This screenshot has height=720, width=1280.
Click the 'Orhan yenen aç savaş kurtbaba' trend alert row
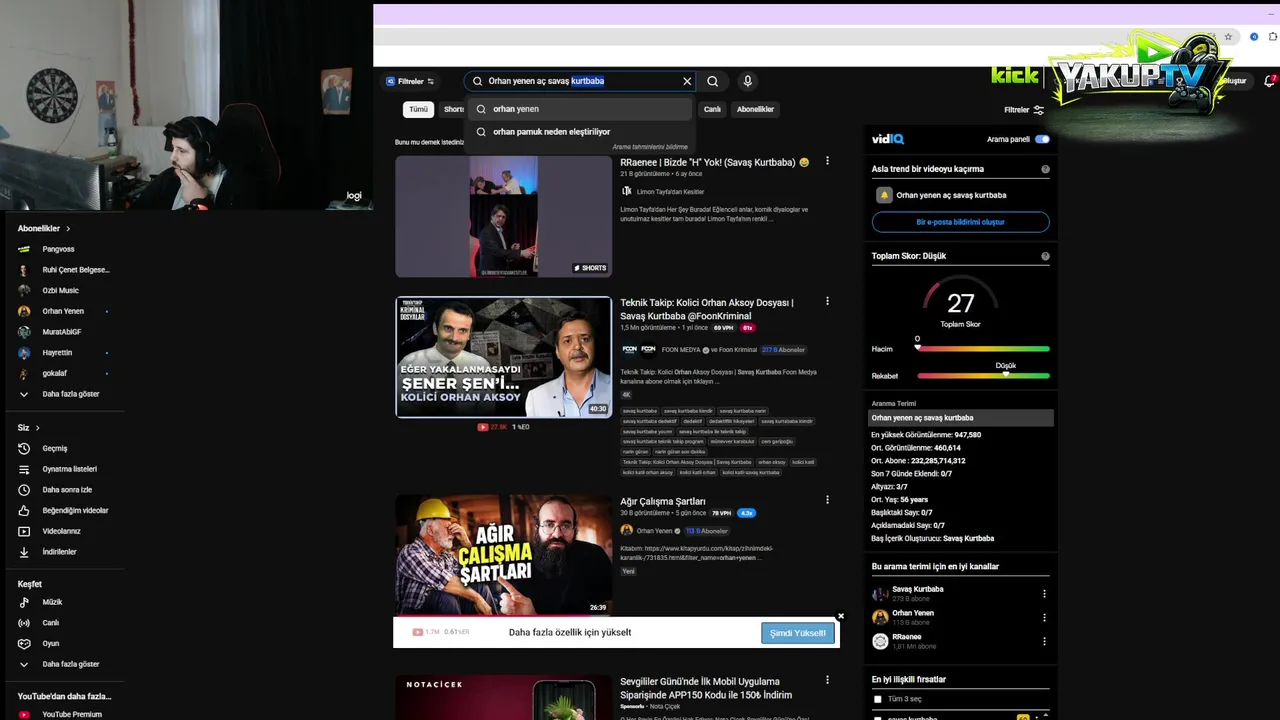click(x=960, y=195)
